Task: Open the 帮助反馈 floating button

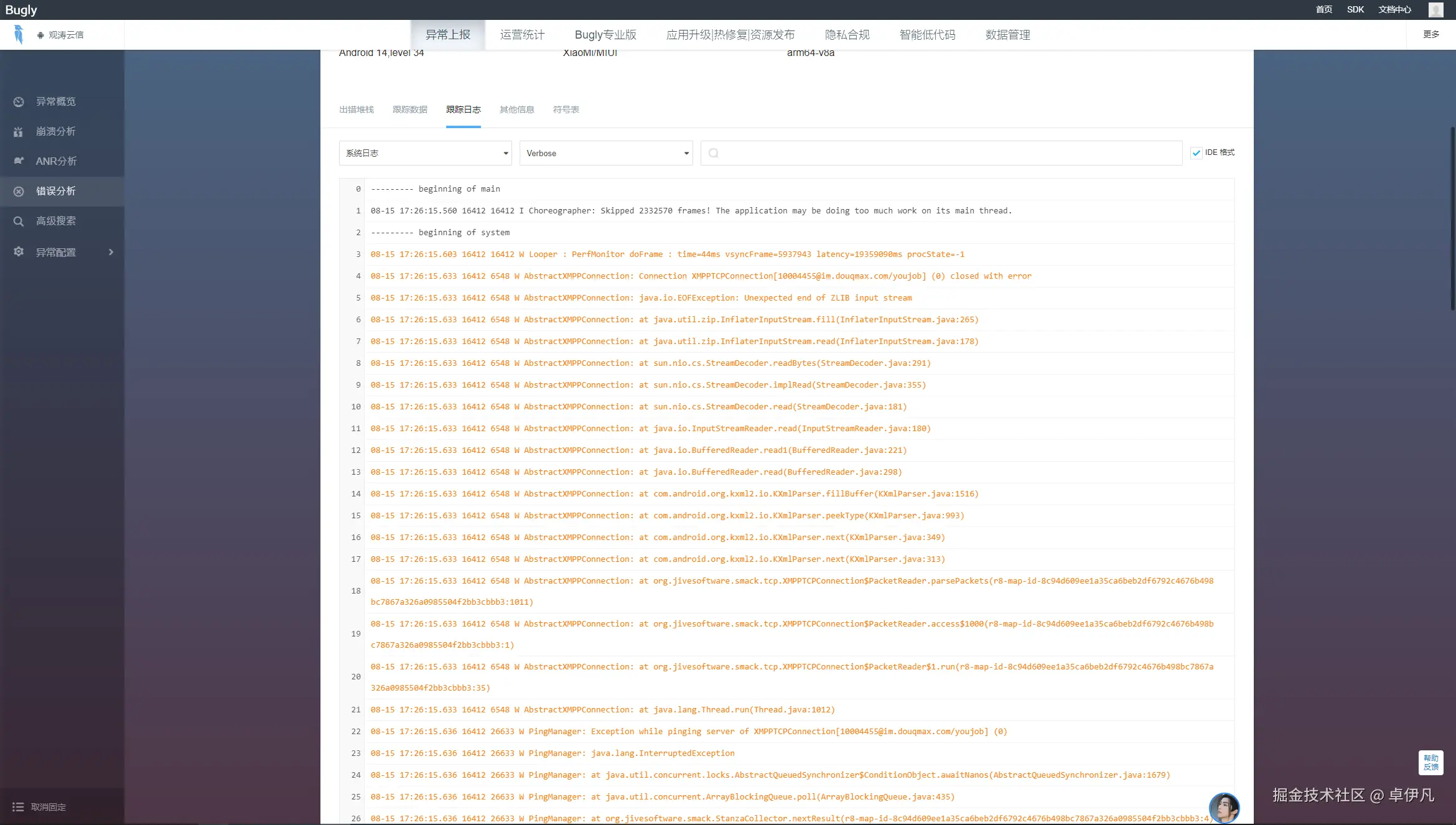Action: 1430,762
